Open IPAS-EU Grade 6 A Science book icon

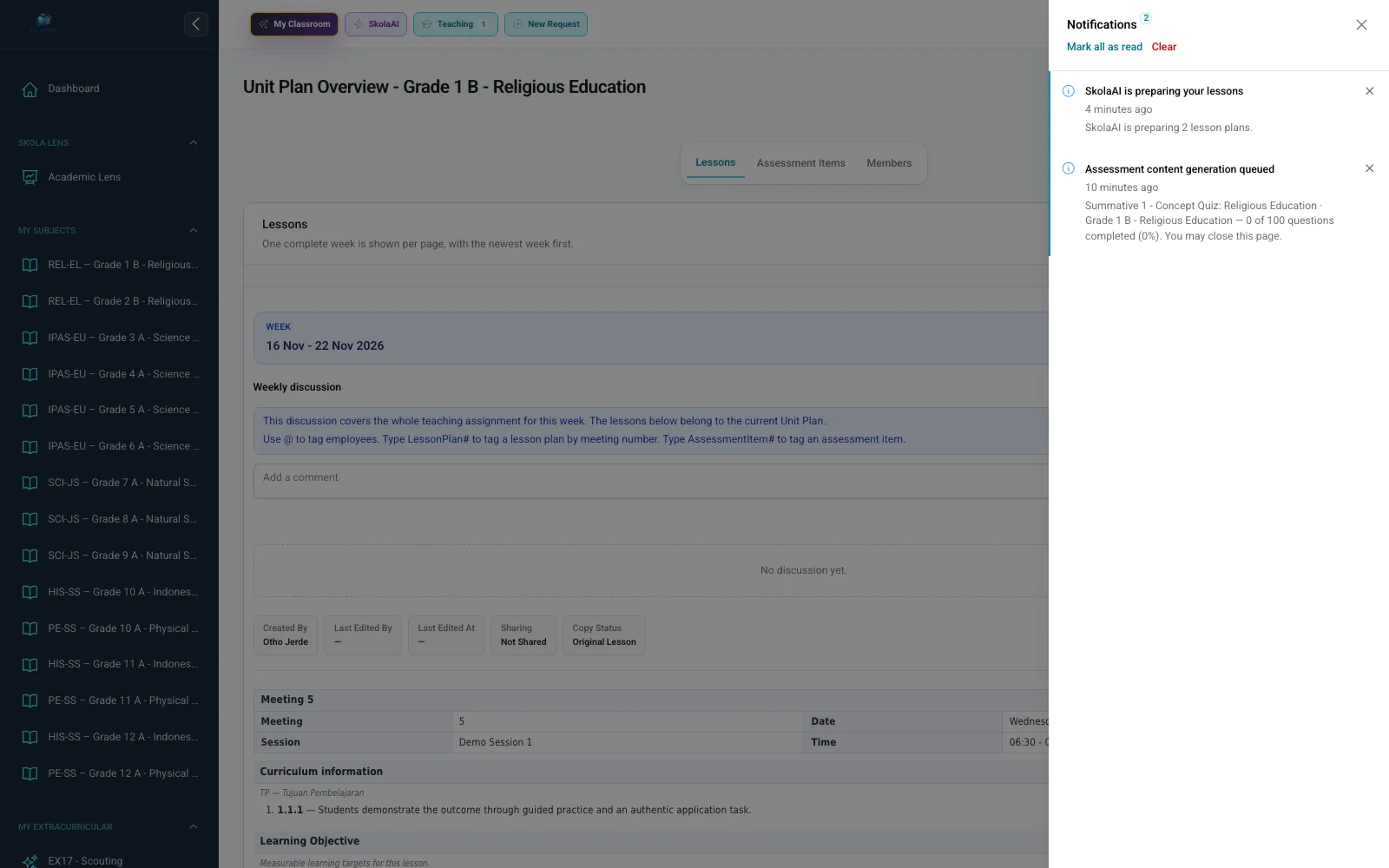(x=30, y=446)
